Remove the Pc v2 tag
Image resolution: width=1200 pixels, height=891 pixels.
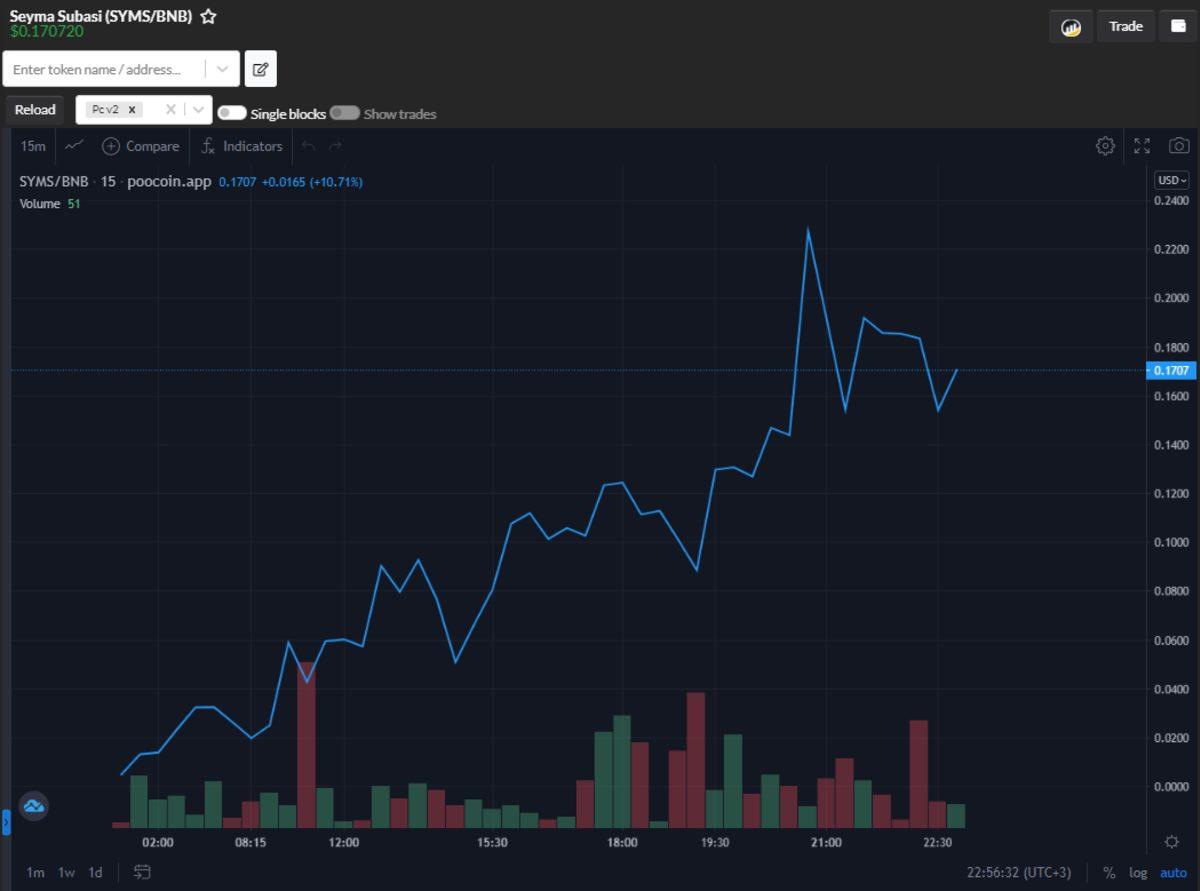click(x=131, y=110)
